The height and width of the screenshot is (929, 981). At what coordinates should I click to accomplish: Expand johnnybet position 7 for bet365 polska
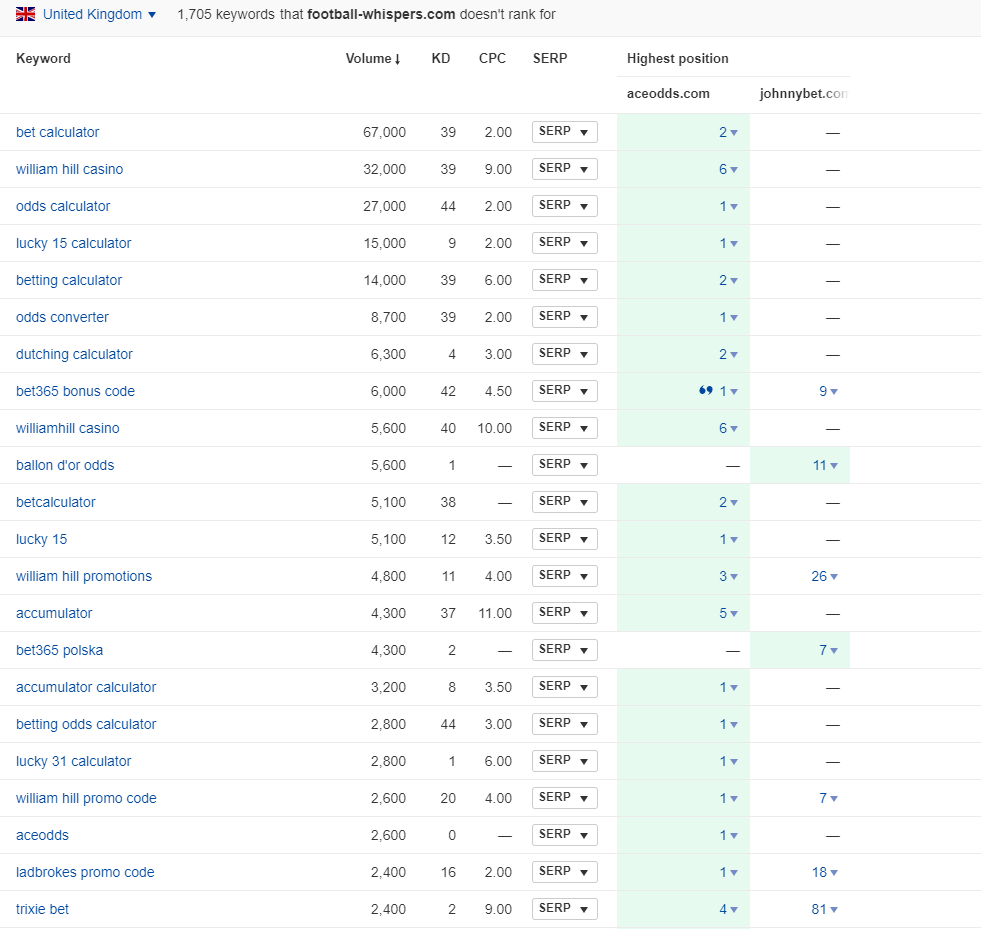coord(828,650)
